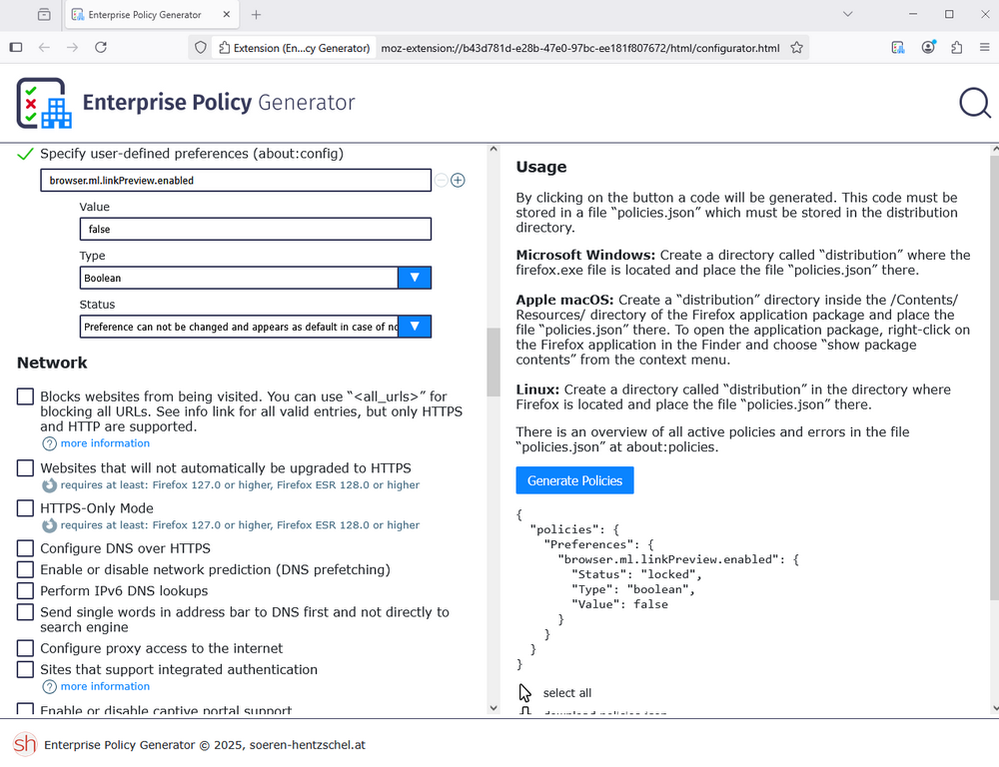Check Configure DNS over HTTPS
This screenshot has width=999, height=767.
click(x=26, y=549)
